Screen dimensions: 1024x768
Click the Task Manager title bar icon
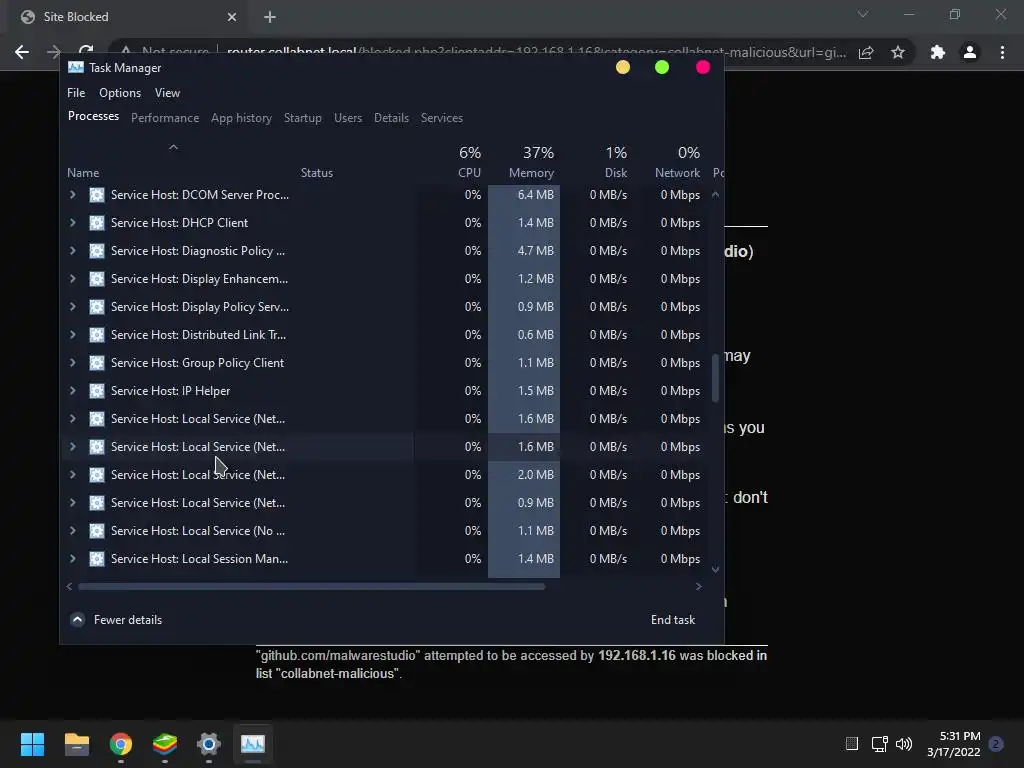click(76, 67)
